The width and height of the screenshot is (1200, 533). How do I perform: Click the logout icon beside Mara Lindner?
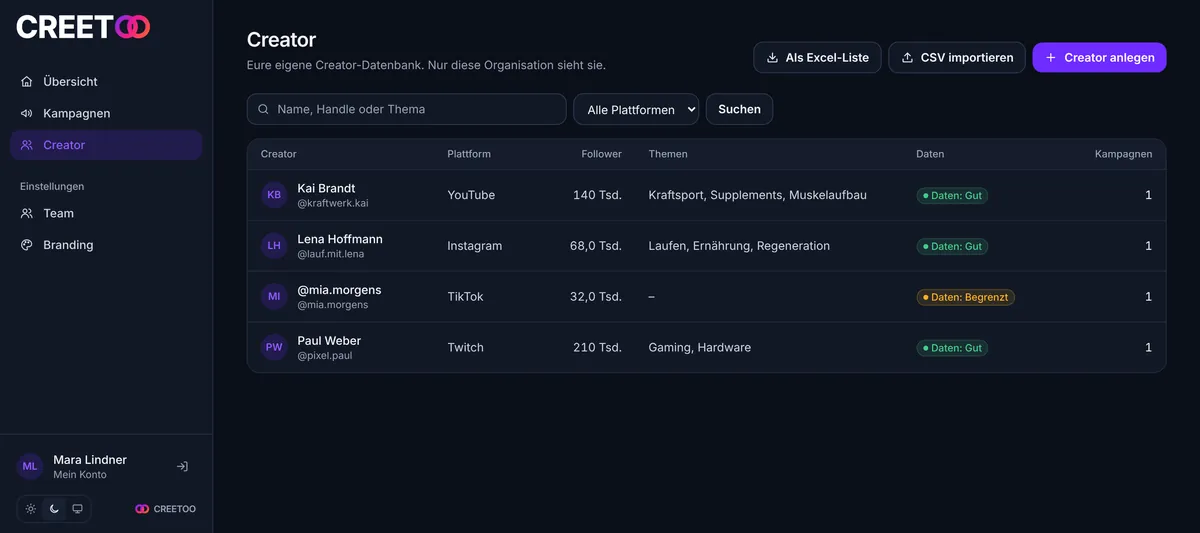tap(182, 467)
